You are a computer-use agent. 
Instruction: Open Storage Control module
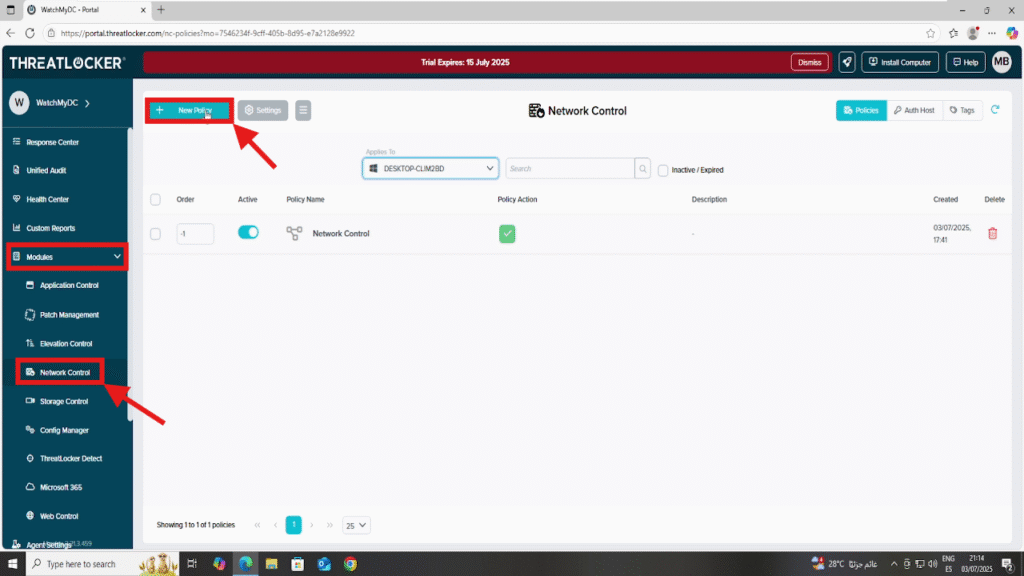(x=63, y=401)
